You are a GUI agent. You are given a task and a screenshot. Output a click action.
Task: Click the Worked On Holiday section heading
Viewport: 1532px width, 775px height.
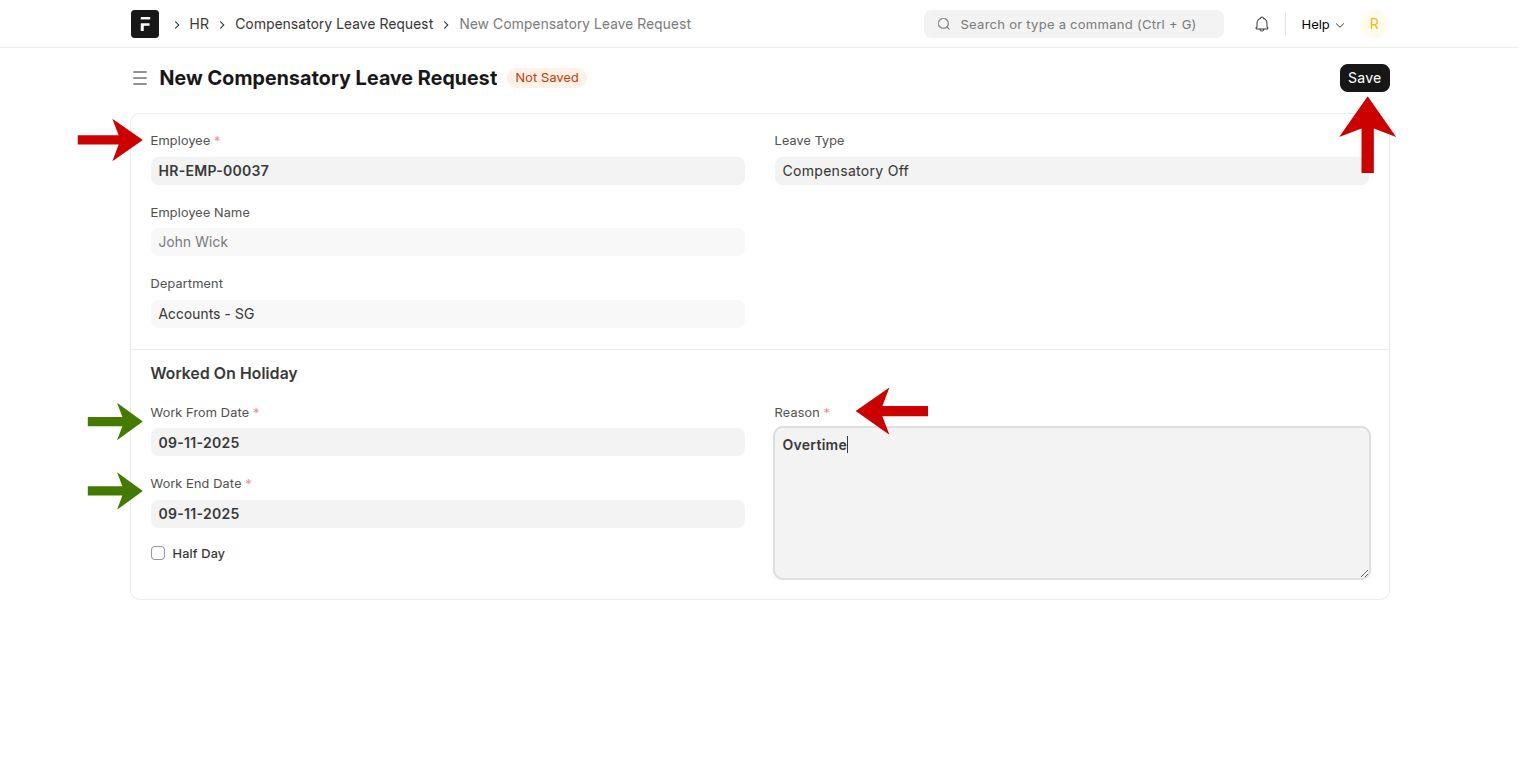224,373
